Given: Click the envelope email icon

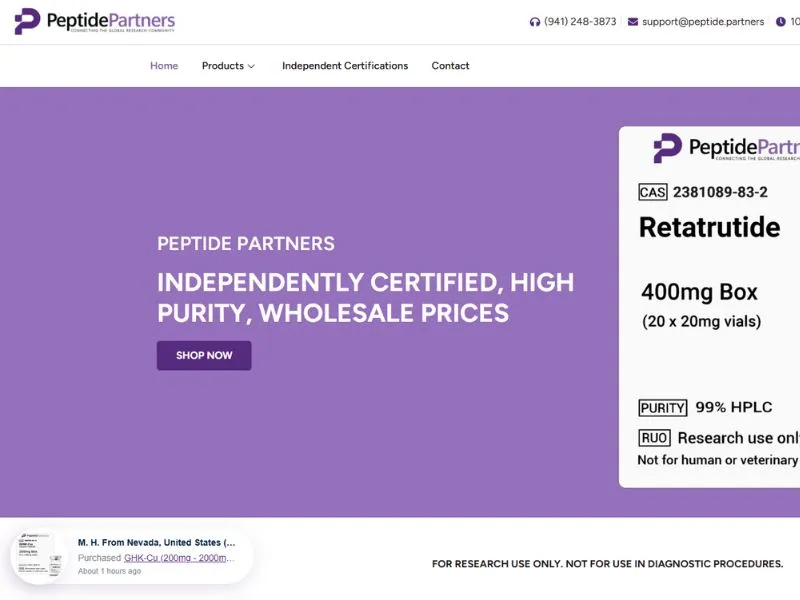Looking at the screenshot, I should pos(633,22).
